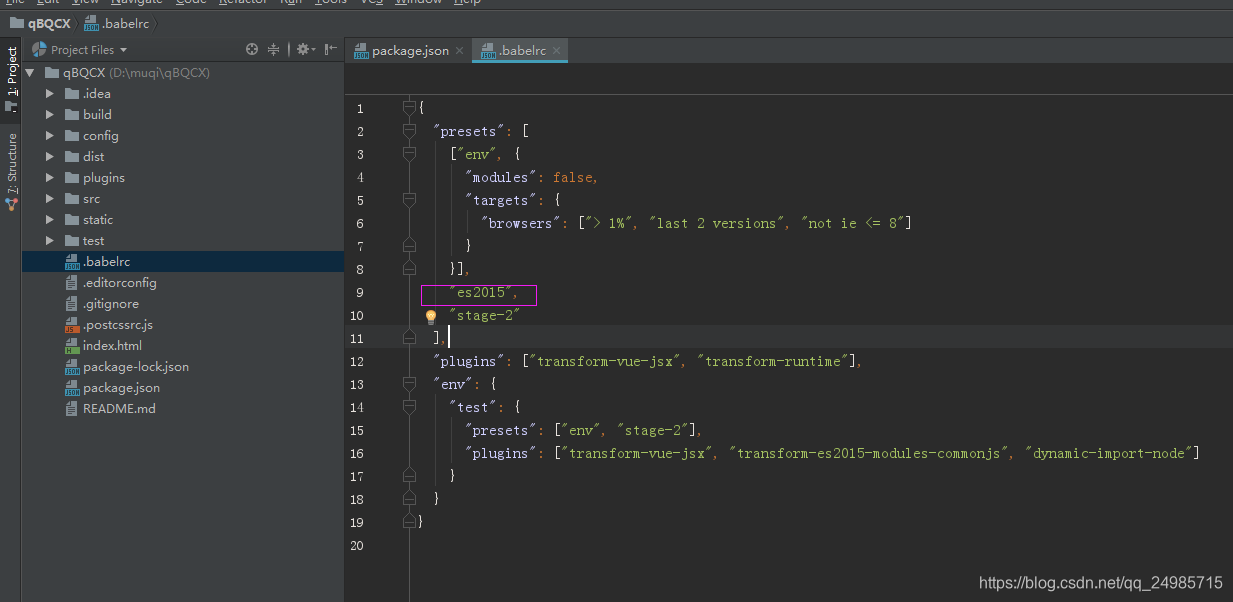Close the package.json editor tab

(459, 50)
